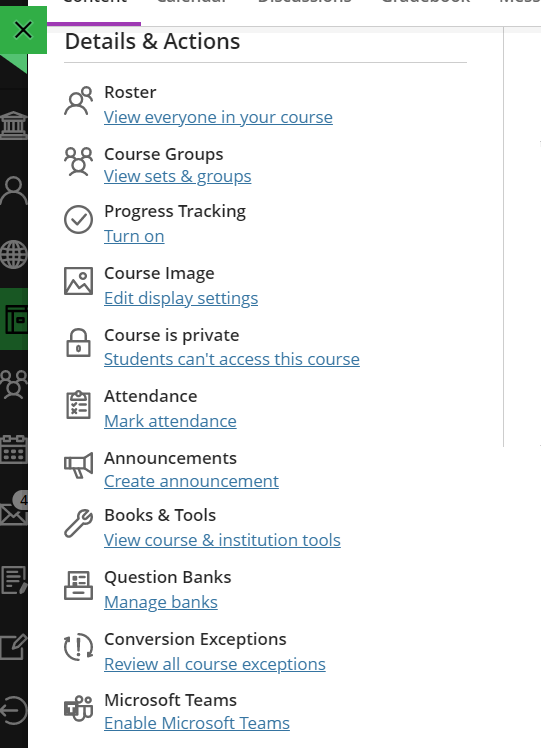The image size is (541, 748).
Task: Click the Books & Tools wrench icon
Action: 78,523
